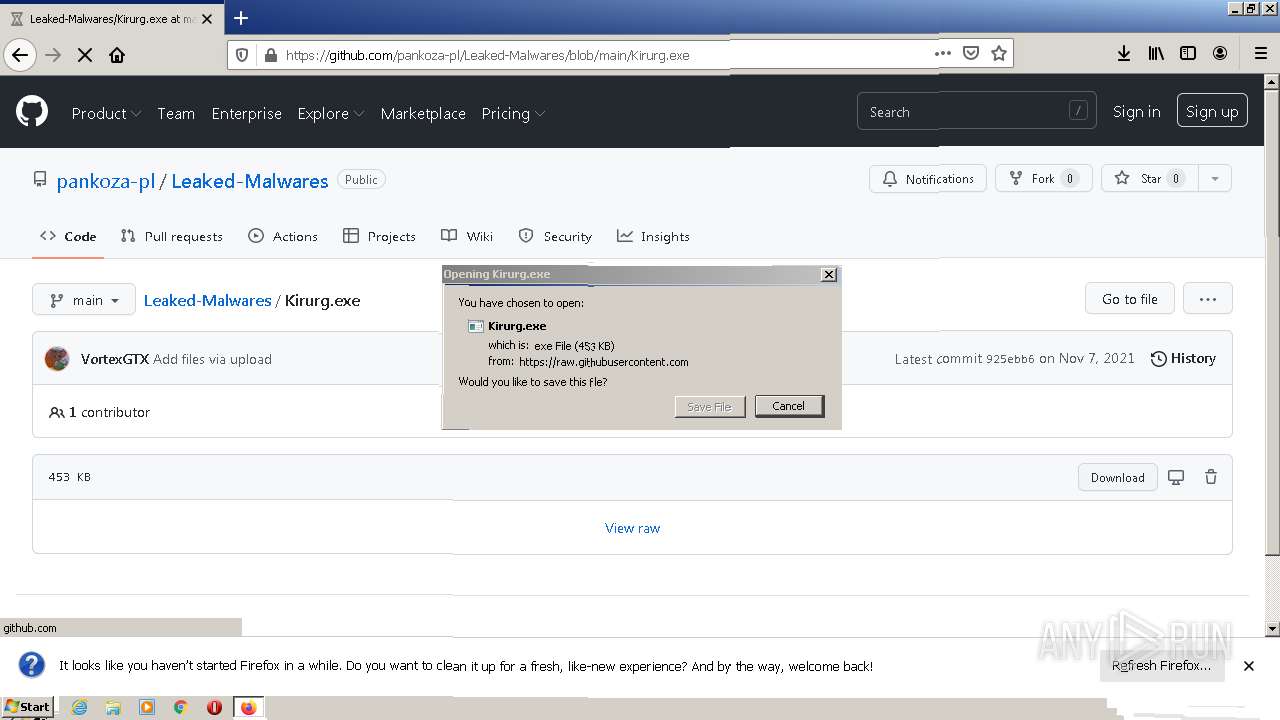Screen dimensions: 1280x720
Task: Open the View raw link
Action: tap(632, 528)
